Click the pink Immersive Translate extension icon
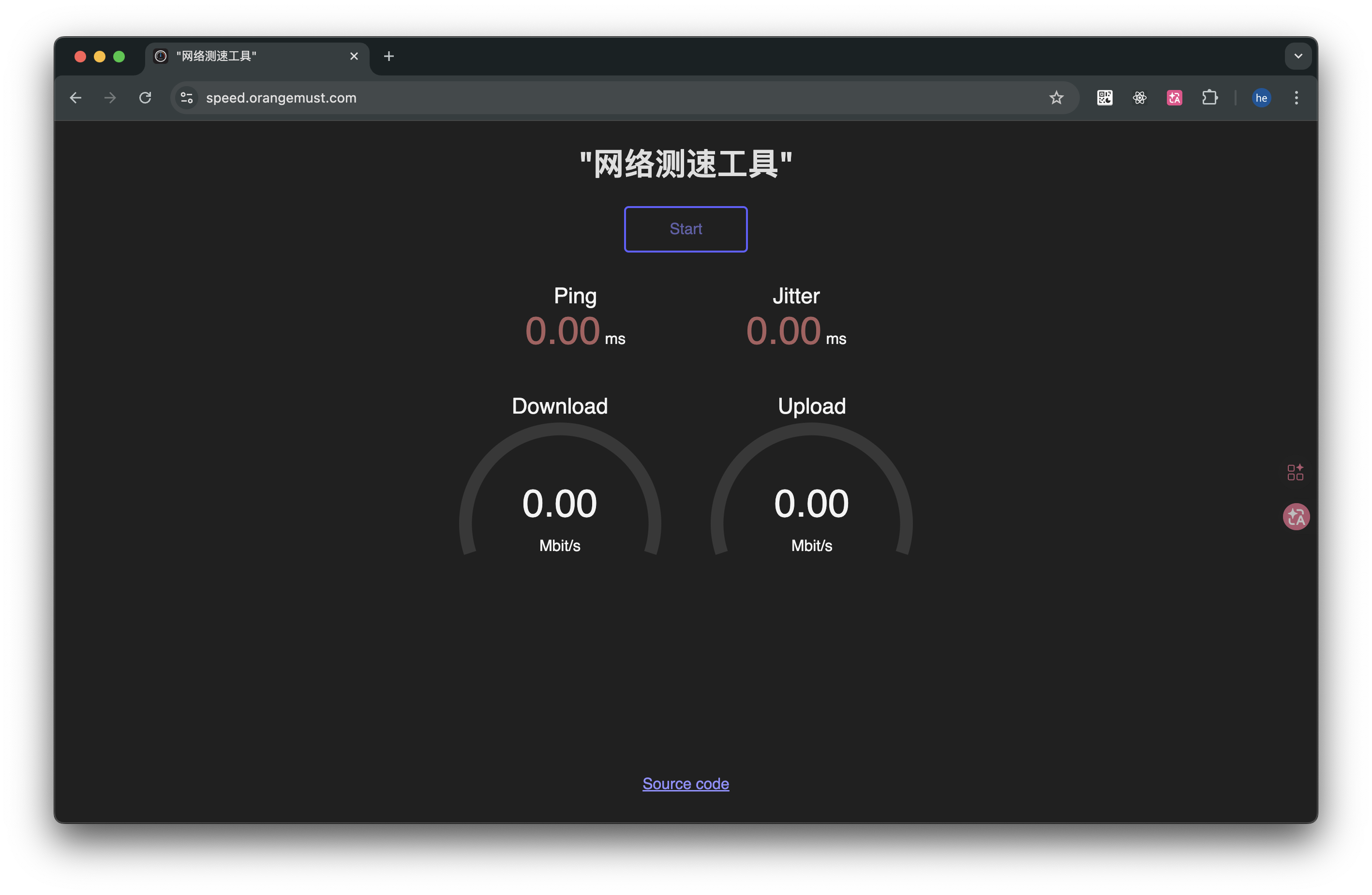Viewport: 1372px width, 895px height. tap(1174, 97)
